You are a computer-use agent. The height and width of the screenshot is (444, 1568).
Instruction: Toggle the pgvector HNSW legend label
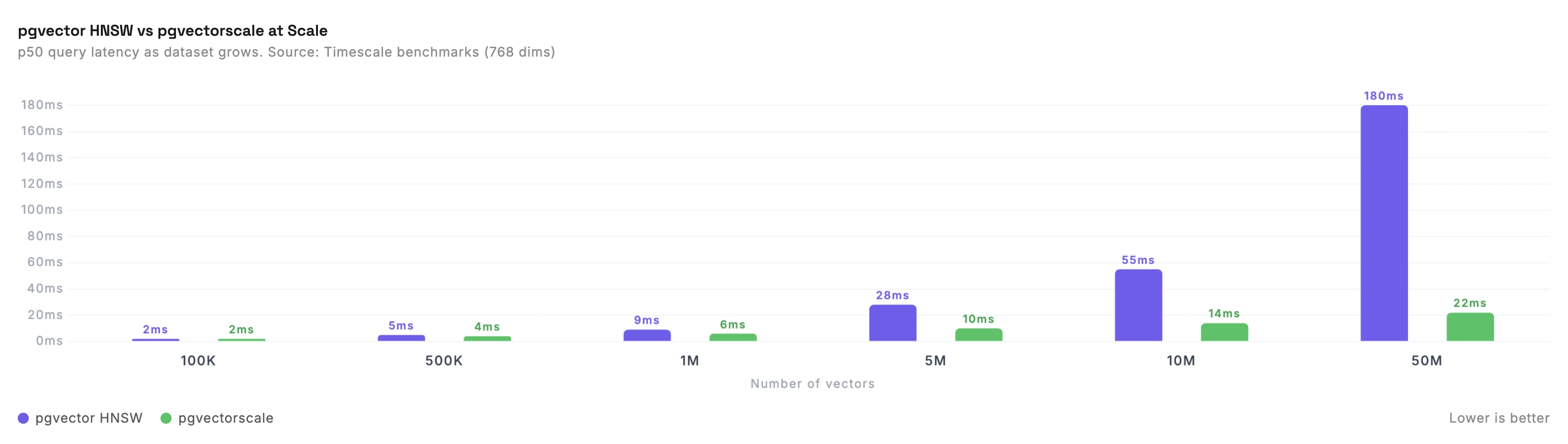[89, 419]
